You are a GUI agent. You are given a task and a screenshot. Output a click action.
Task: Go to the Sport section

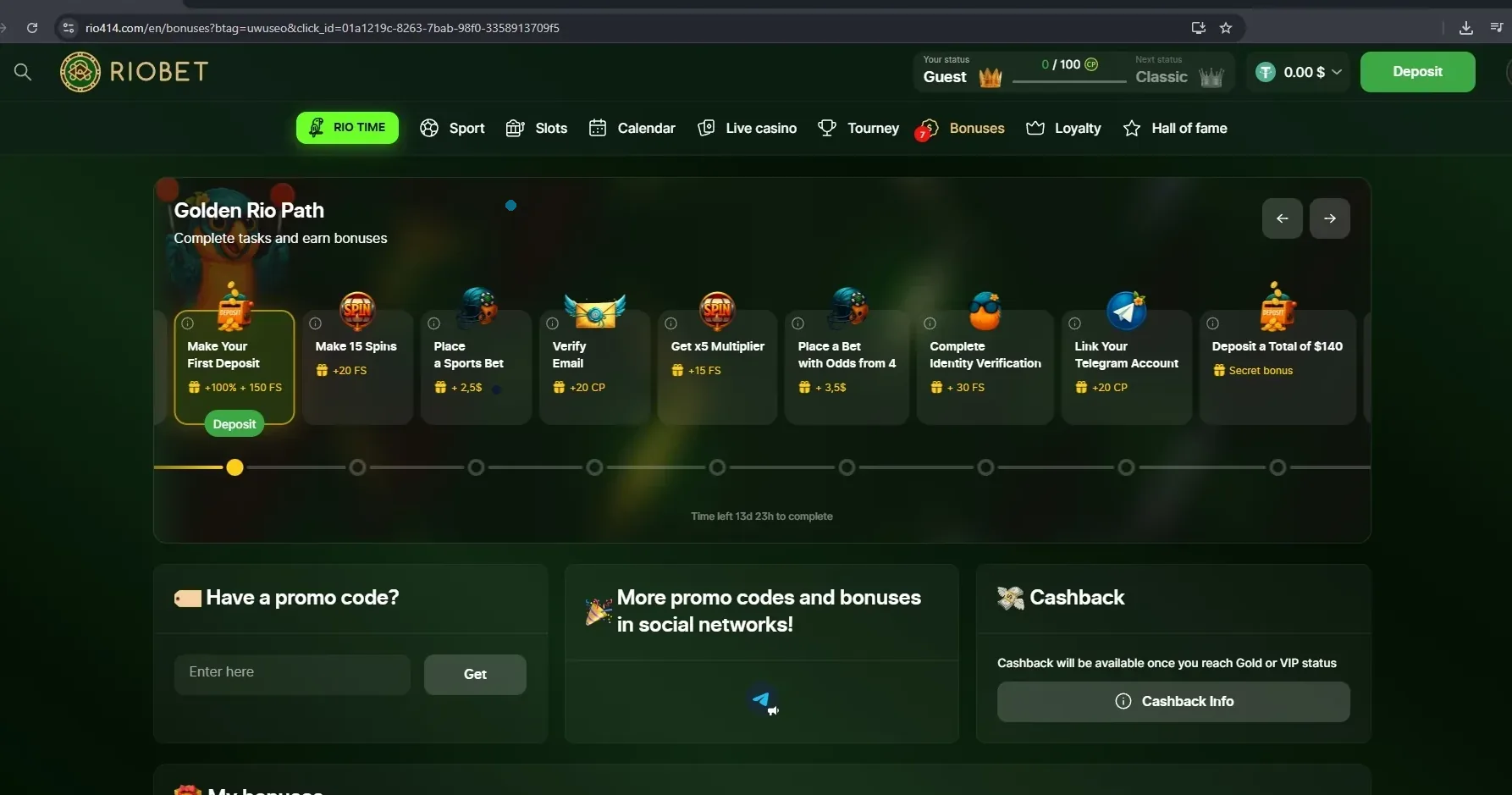click(x=453, y=129)
